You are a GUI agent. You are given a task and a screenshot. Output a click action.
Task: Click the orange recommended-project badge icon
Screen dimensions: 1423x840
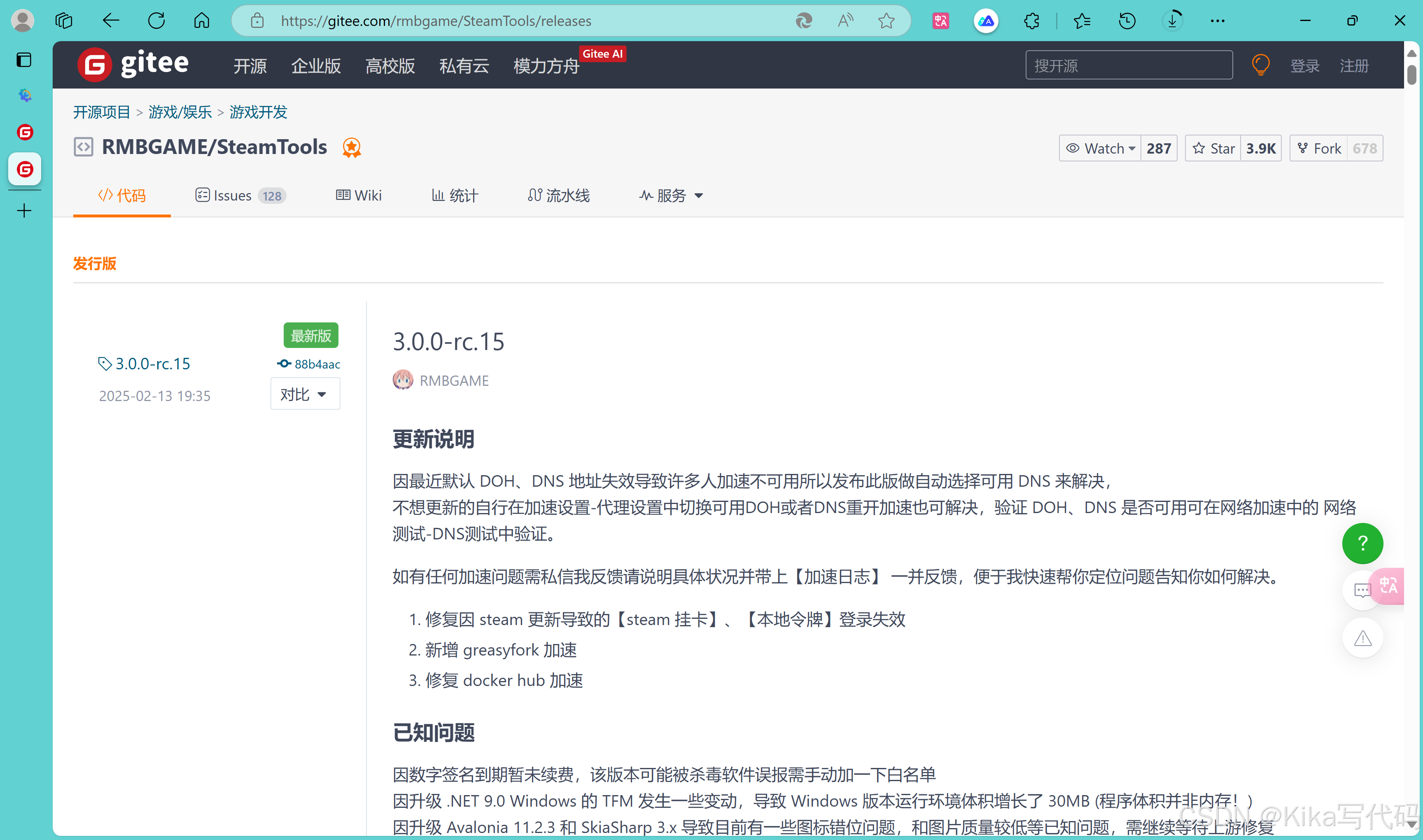[352, 148]
